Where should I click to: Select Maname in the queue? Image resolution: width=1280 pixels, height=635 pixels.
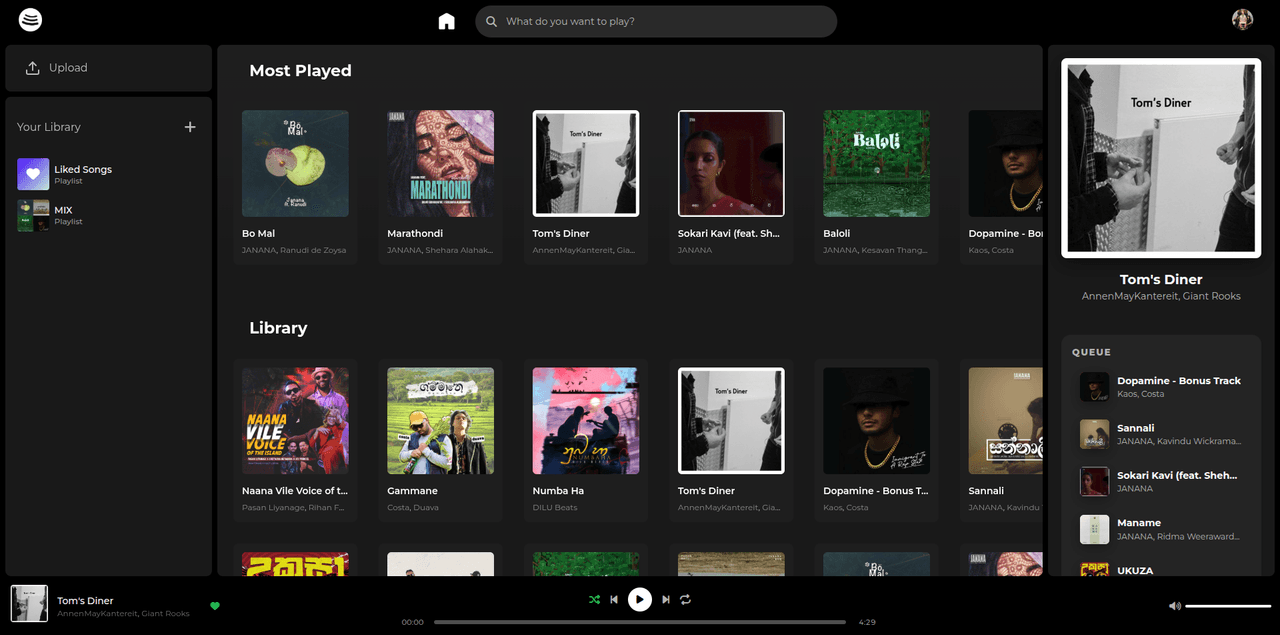[x=1161, y=529]
